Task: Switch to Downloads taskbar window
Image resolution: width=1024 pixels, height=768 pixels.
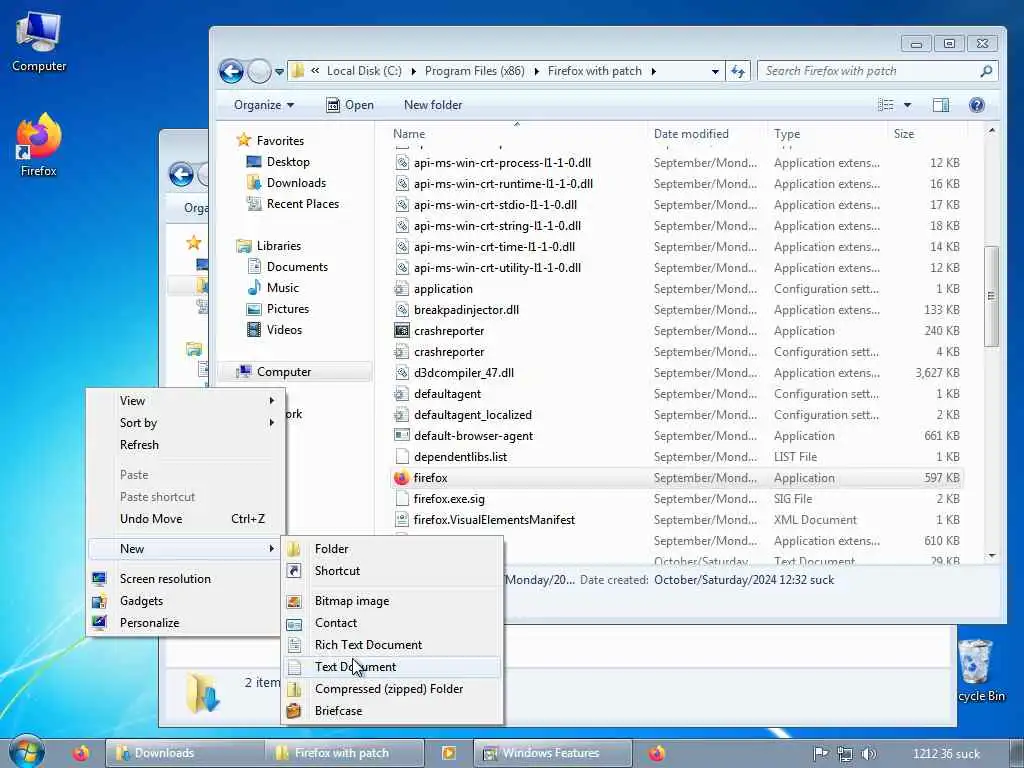Action: pos(185,753)
